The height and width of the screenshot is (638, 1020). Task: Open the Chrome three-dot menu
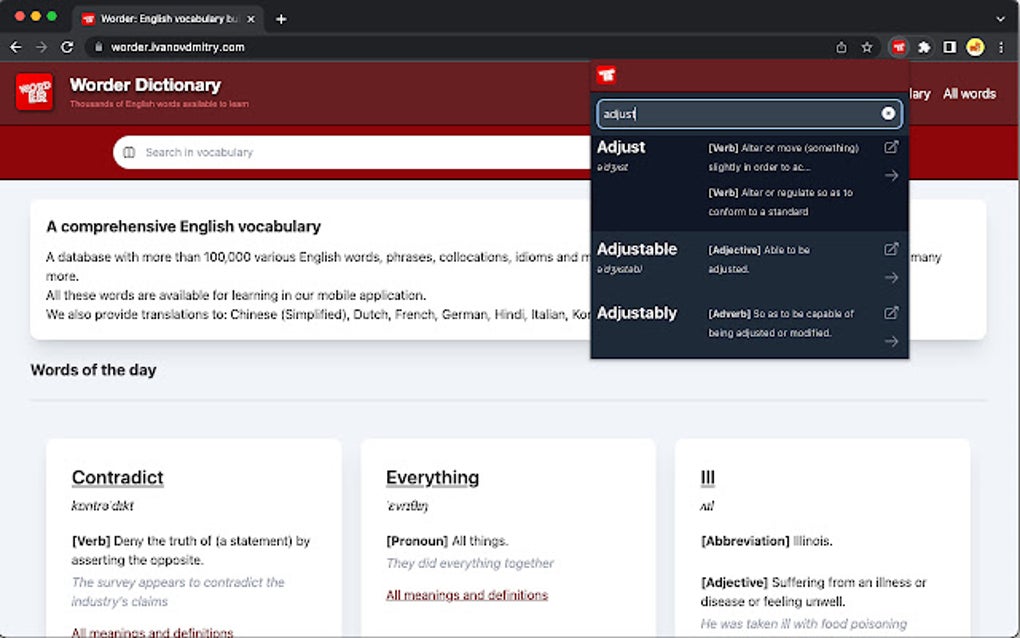pos(1001,46)
